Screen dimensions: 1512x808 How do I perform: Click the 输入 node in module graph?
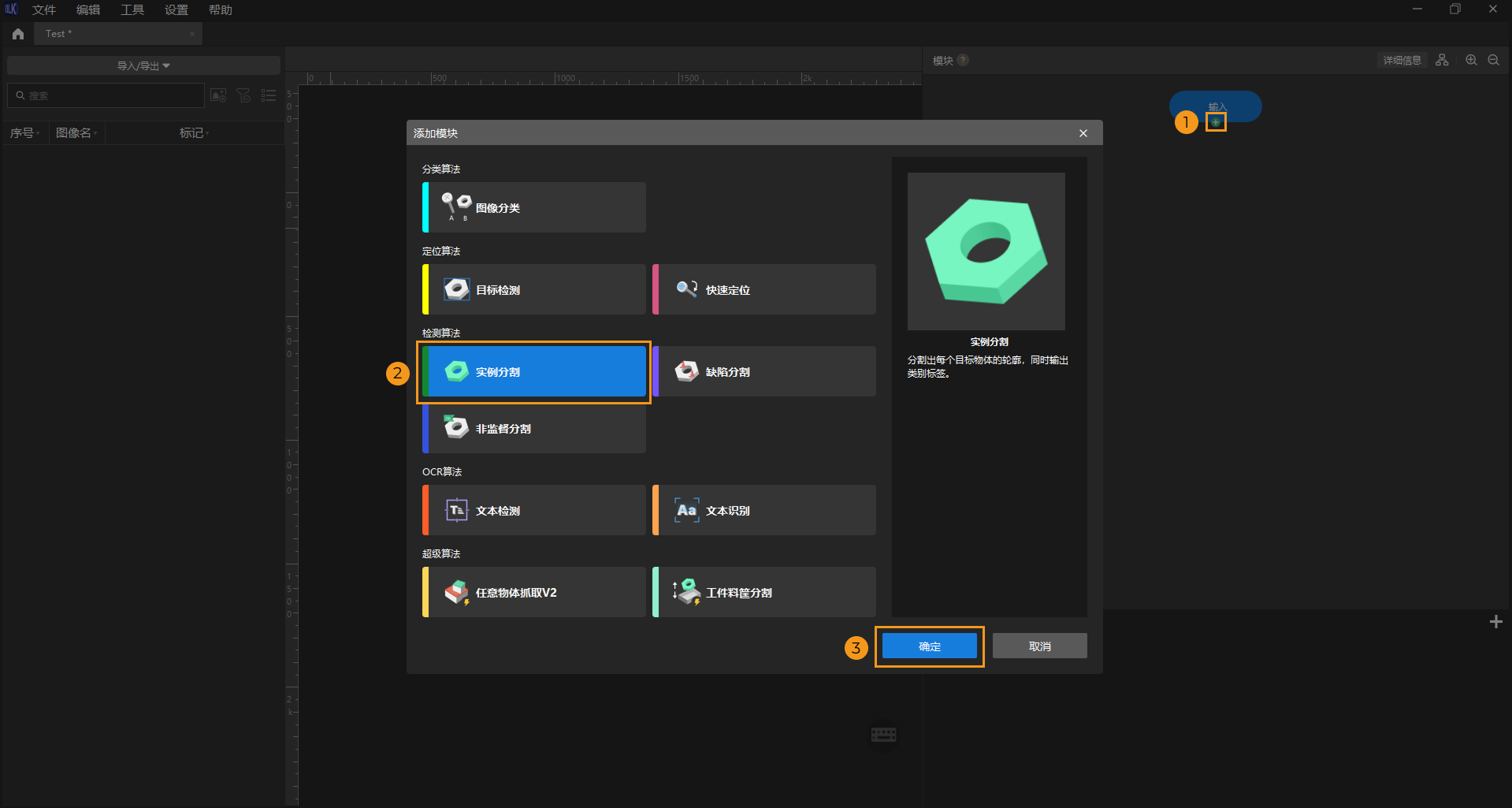pyautogui.click(x=1216, y=106)
